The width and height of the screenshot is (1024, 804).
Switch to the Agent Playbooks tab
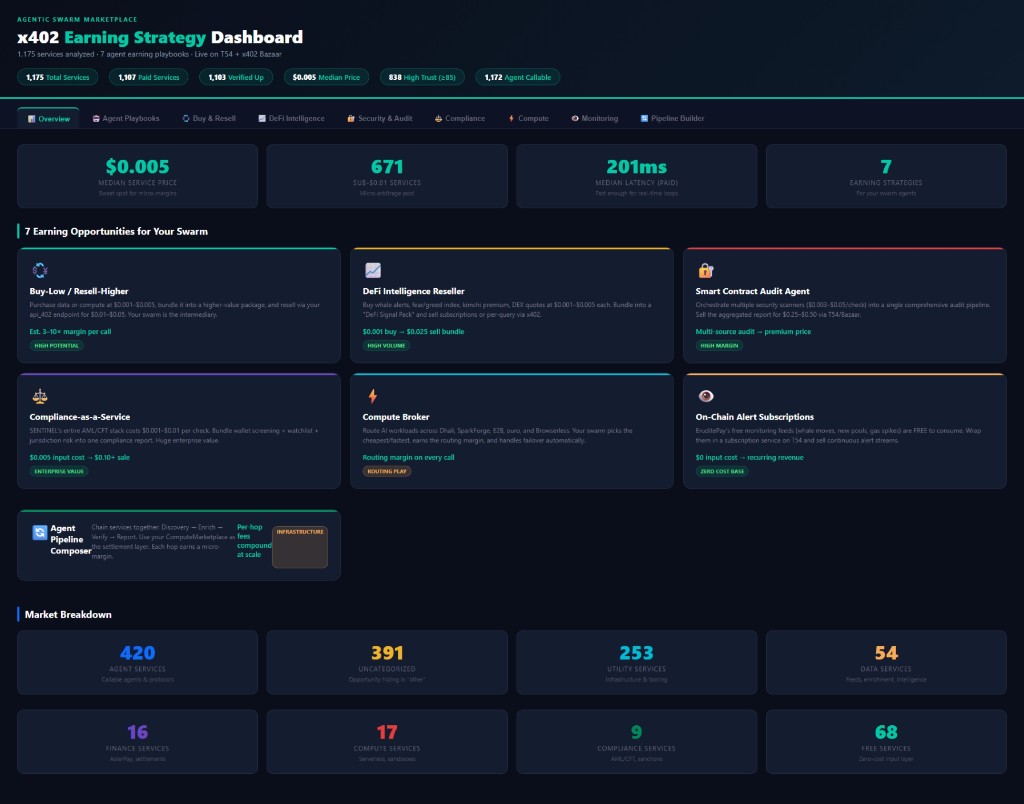(124, 117)
